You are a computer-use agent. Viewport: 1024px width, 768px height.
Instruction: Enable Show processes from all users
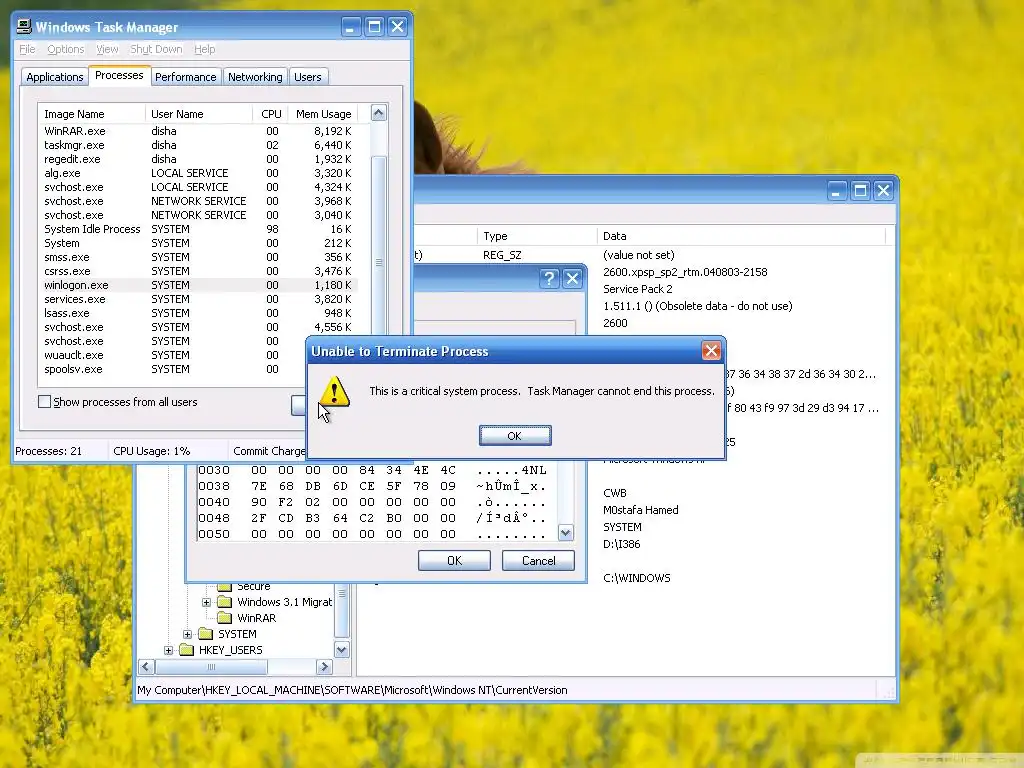44,402
